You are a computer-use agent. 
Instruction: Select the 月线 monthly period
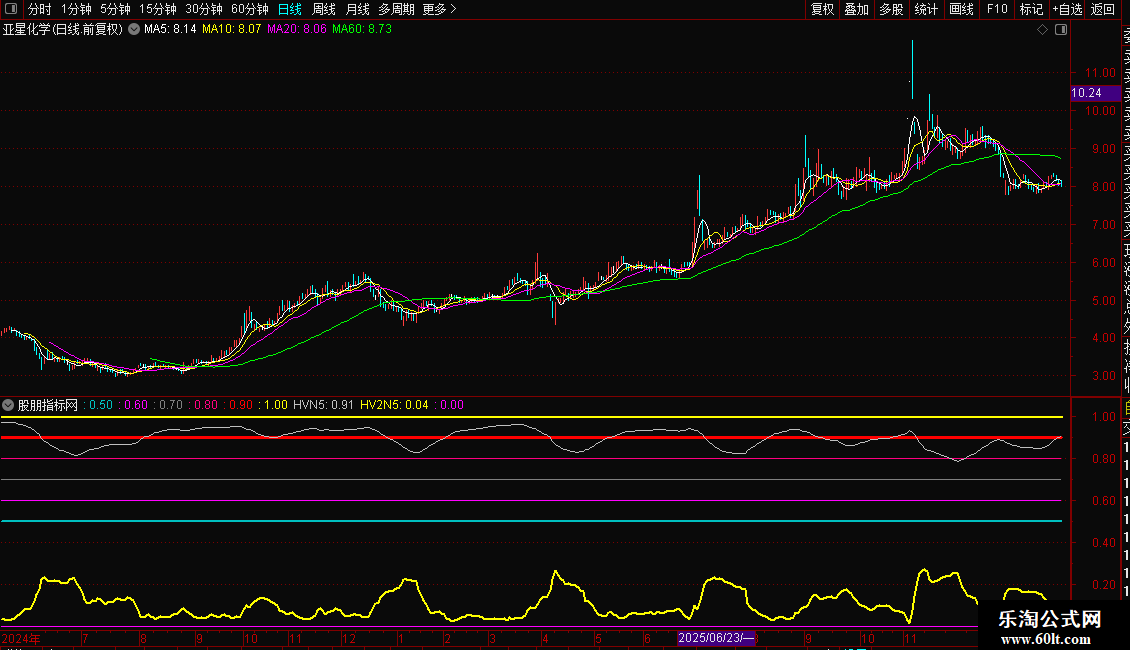coord(357,9)
